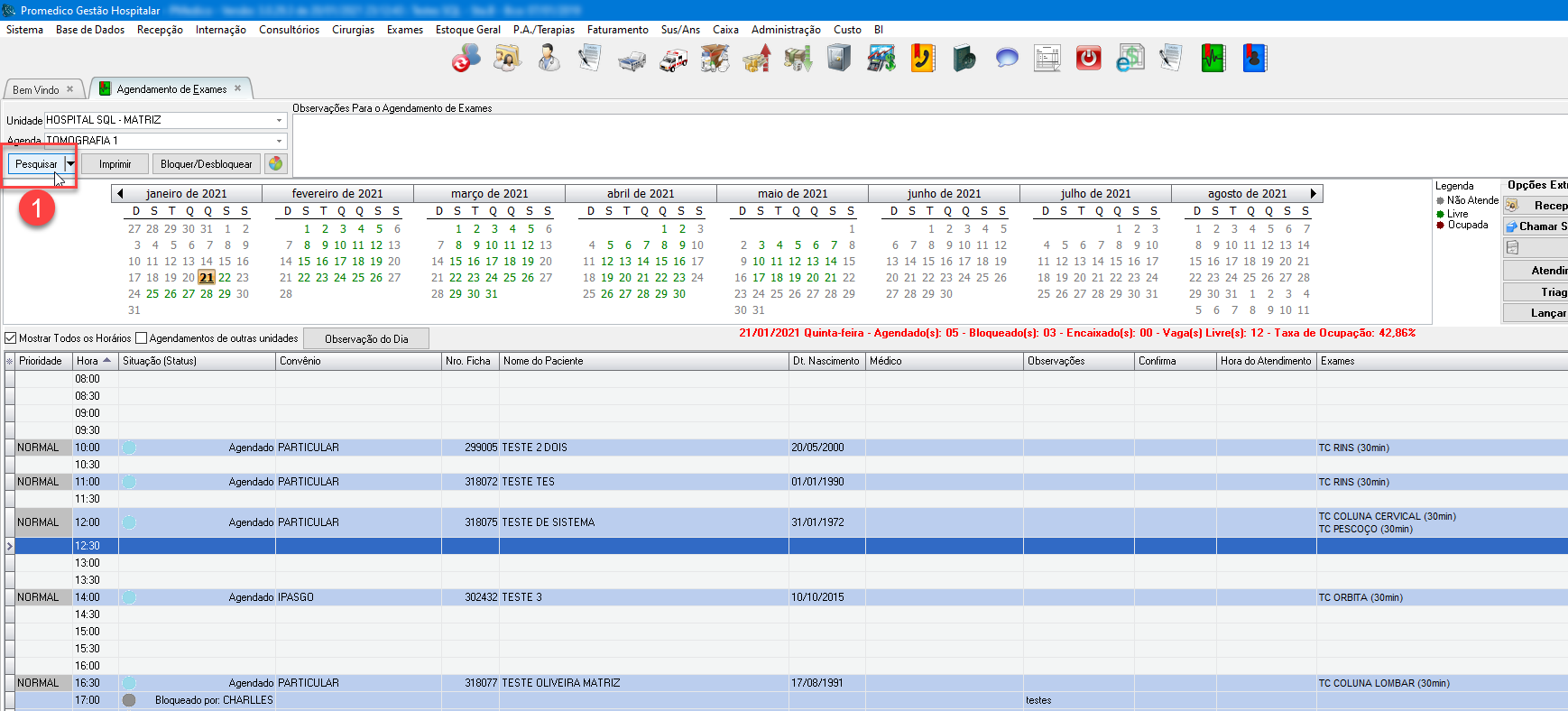Expand the Unidade dropdown

(279, 120)
